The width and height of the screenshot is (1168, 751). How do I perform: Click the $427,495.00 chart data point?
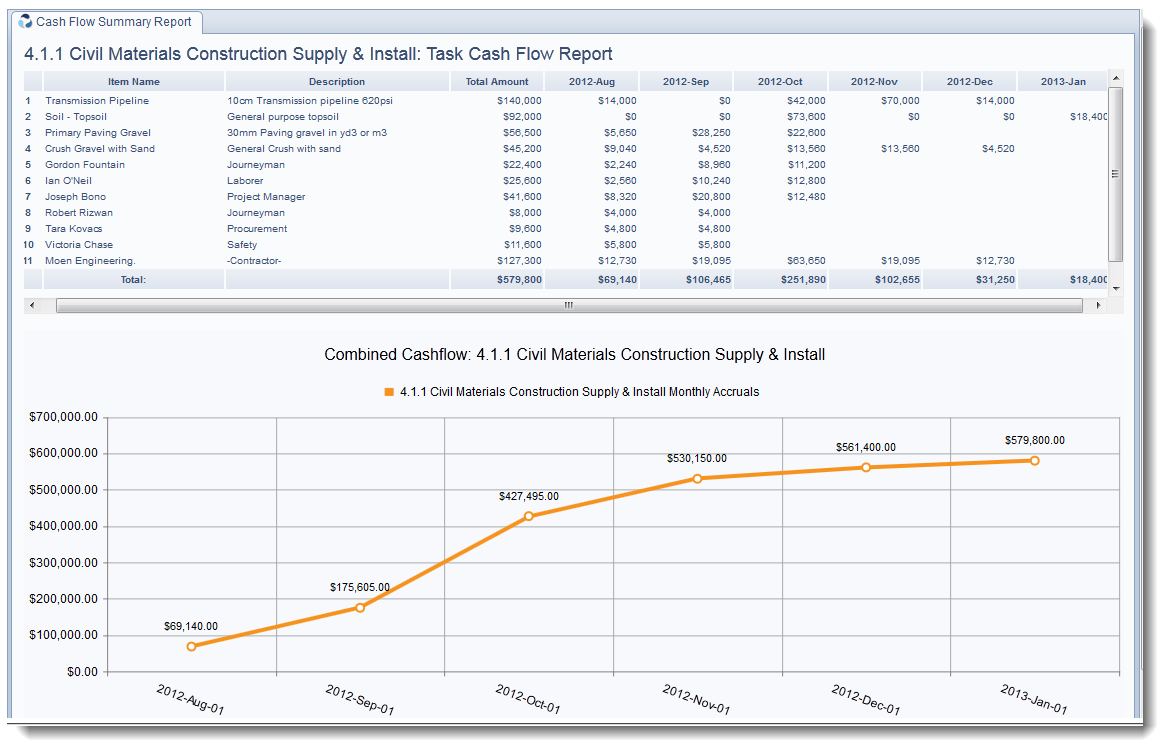point(529,516)
